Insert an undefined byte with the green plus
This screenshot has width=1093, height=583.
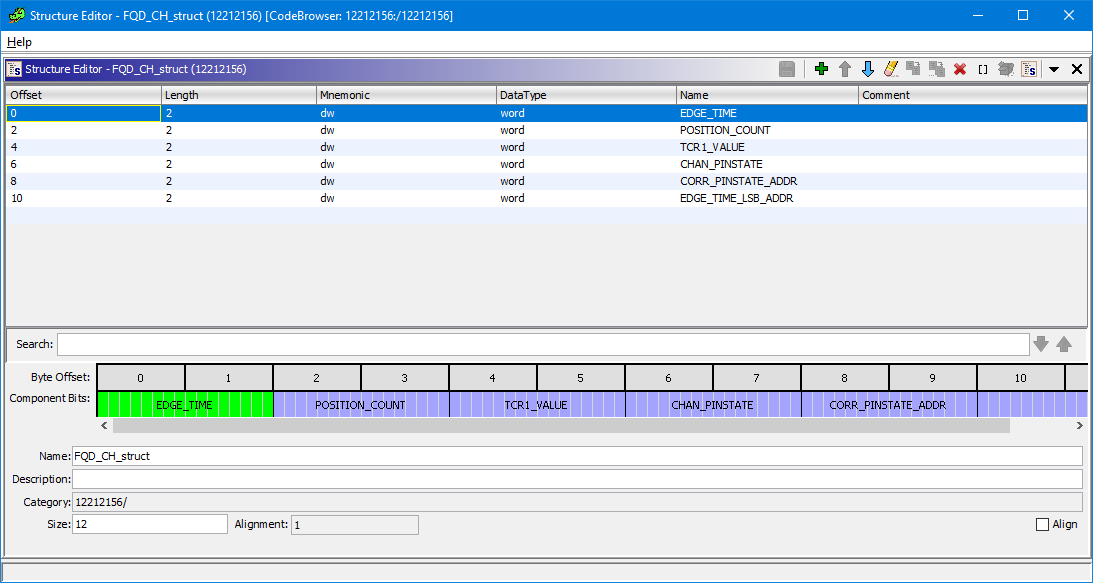(x=820, y=68)
